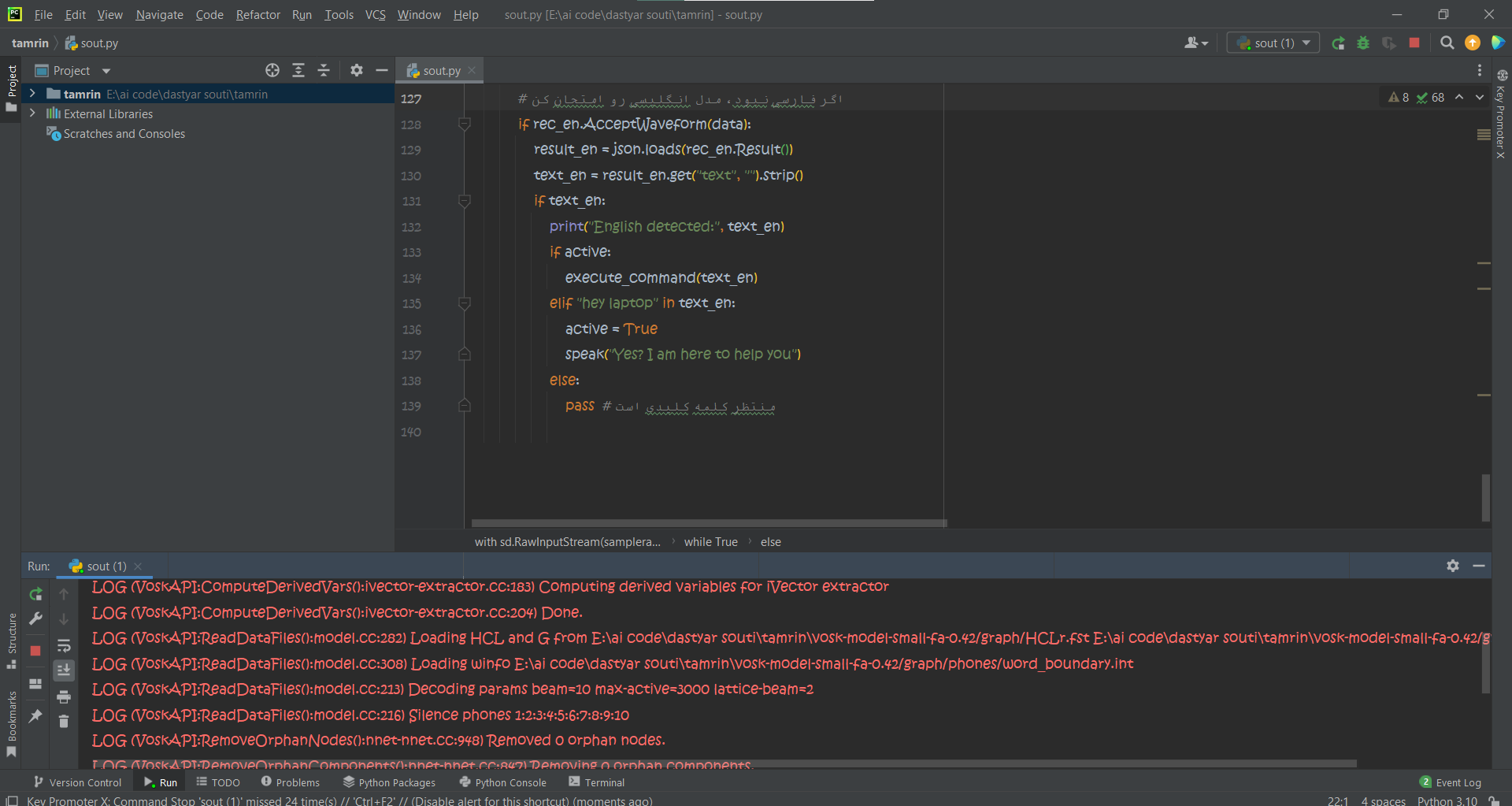The image size is (1512, 806).
Task: Stop the running process in top toolbar
Action: click(1414, 43)
